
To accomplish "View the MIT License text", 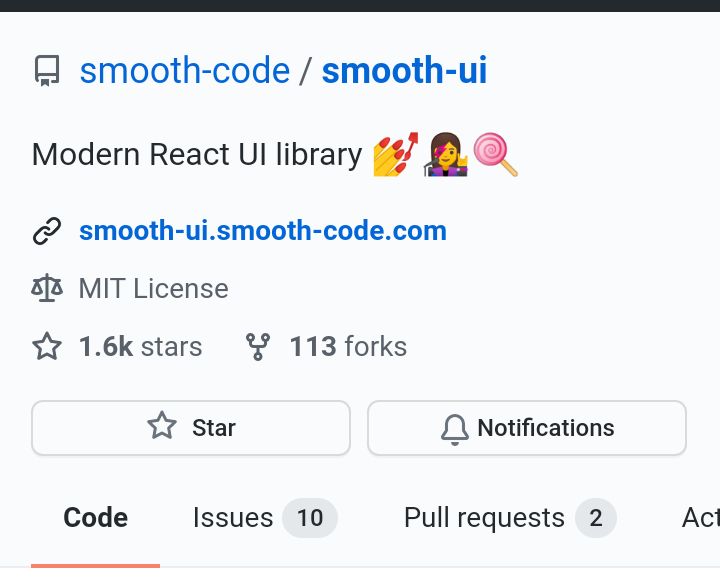I will pos(153,288).
